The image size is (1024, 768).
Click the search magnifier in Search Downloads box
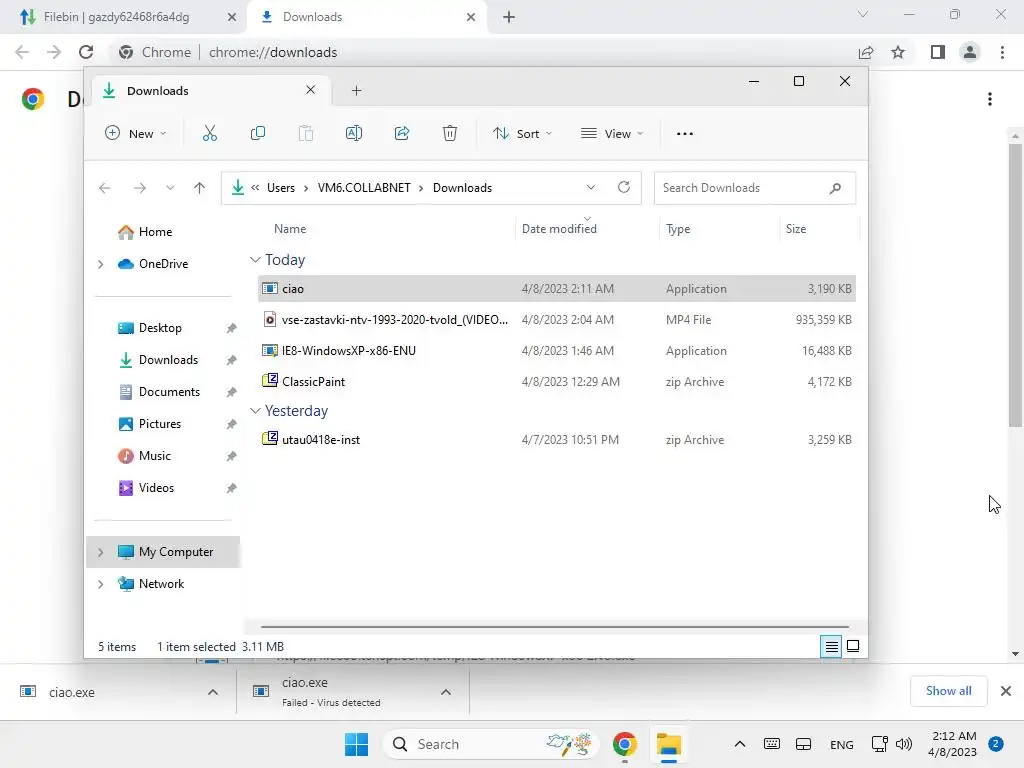click(x=835, y=188)
